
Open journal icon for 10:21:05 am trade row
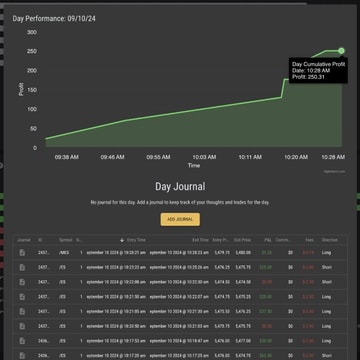[22, 311]
